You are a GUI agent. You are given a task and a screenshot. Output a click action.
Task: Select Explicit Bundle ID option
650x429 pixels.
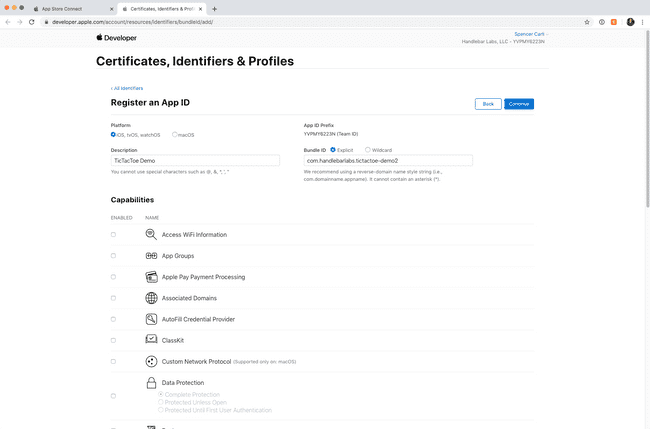tap(333, 150)
